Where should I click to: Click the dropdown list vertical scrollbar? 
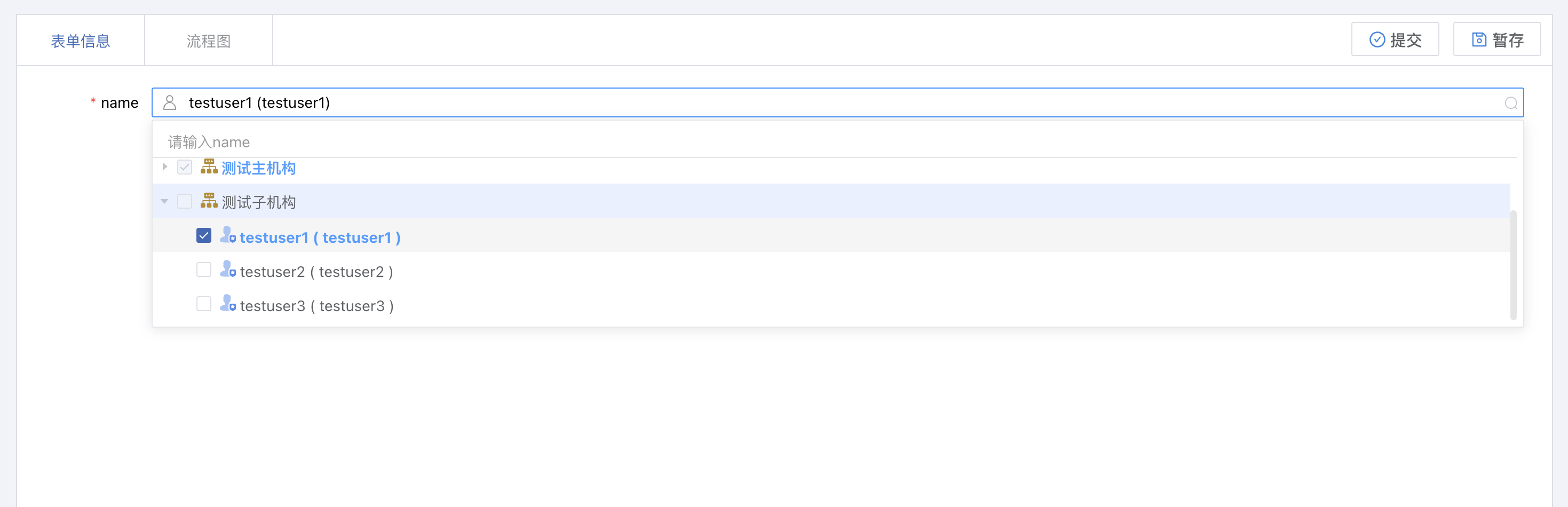tap(1512, 265)
